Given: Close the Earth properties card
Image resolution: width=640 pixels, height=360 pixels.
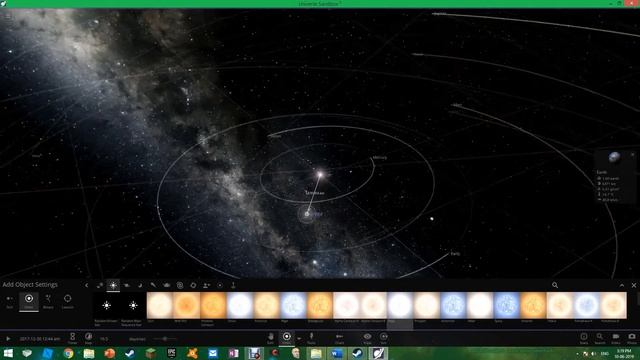Looking at the screenshot, I should [x=633, y=155].
